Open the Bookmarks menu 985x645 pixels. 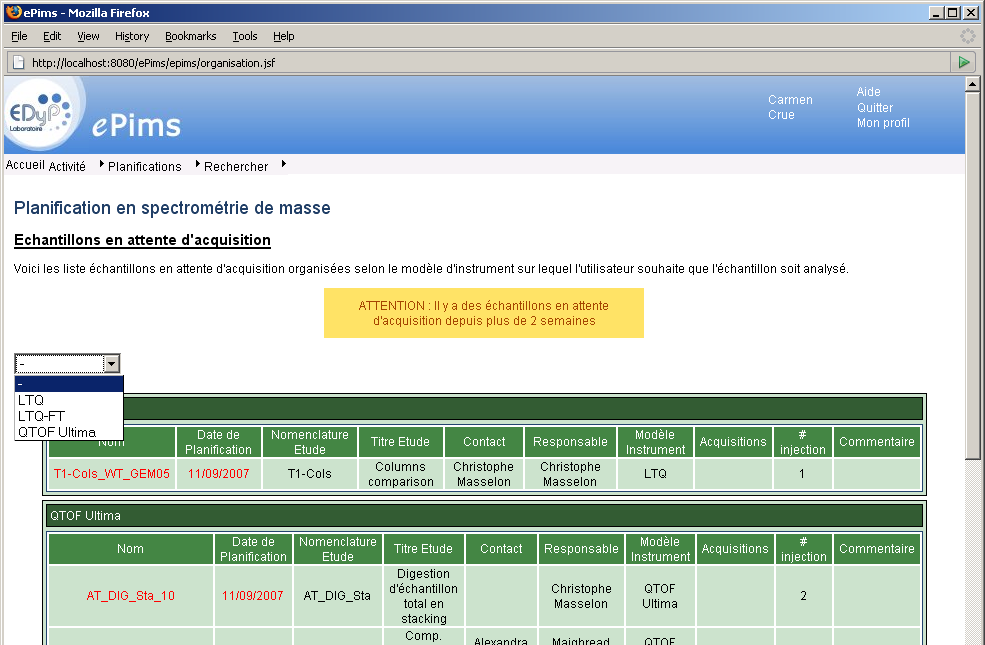190,36
